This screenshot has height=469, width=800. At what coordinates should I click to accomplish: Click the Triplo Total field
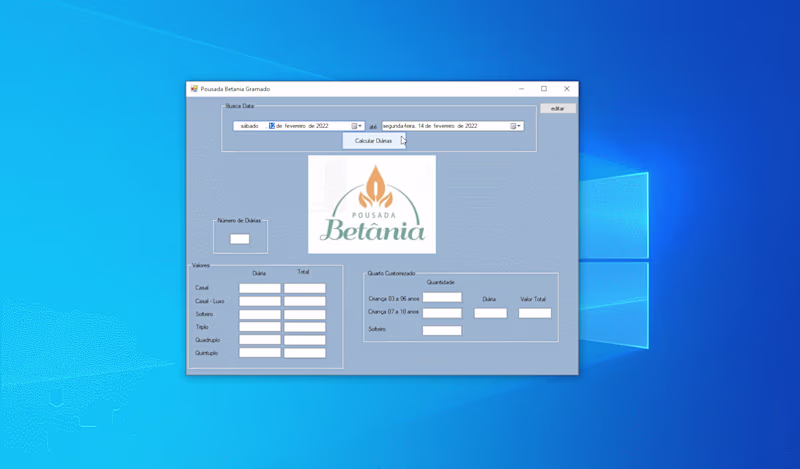pyautogui.click(x=305, y=327)
